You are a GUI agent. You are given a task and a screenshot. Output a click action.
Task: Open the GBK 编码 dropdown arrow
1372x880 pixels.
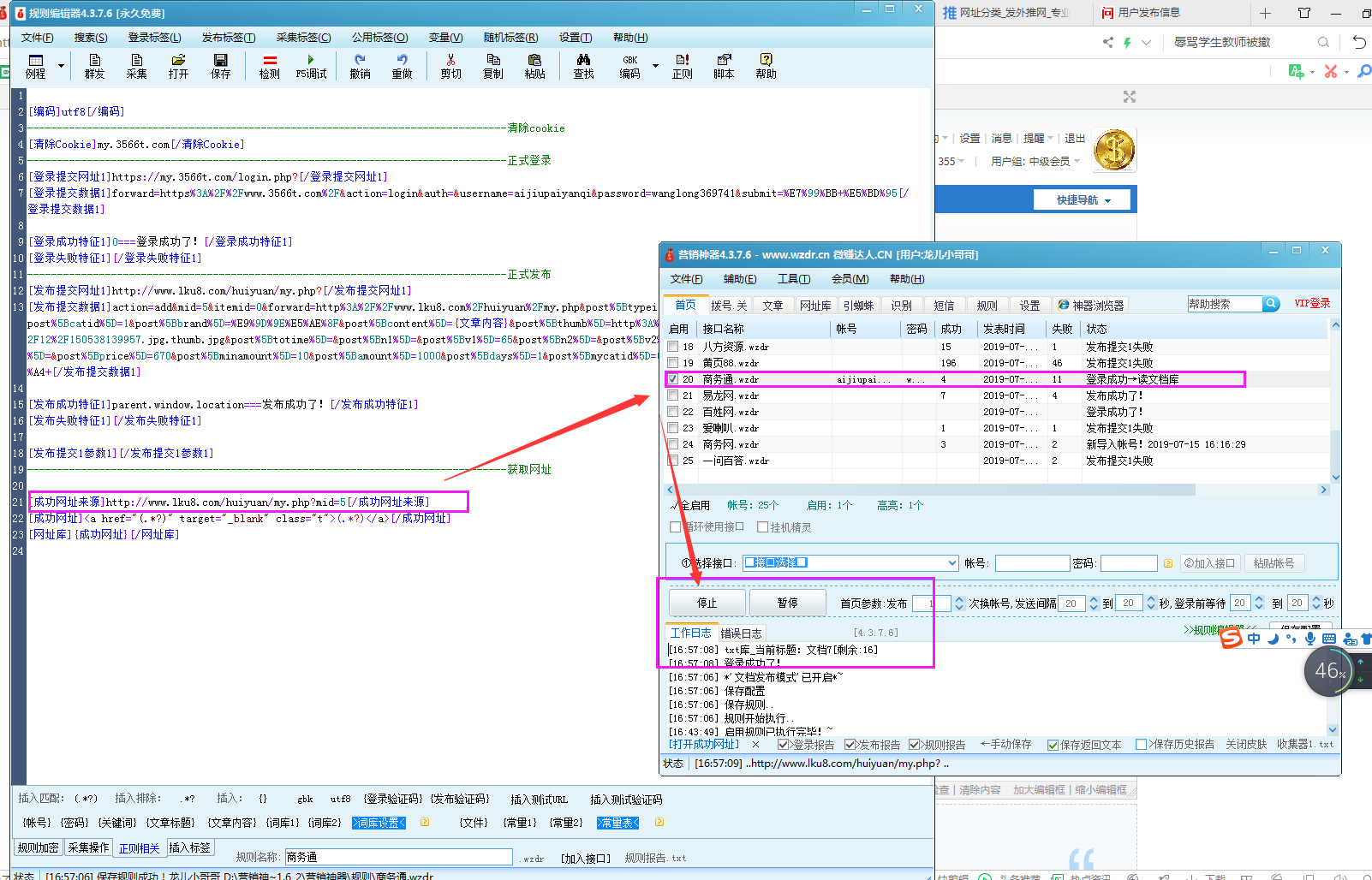pyautogui.click(x=655, y=66)
